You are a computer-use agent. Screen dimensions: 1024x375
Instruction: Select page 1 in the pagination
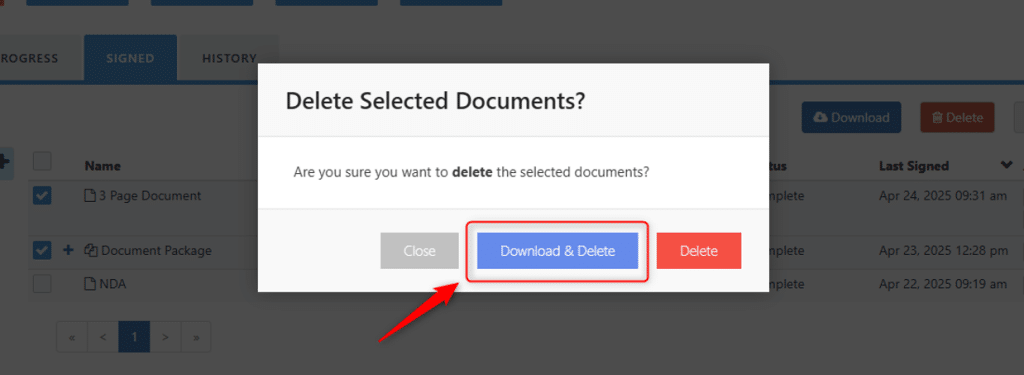pyautogui.click(x=135, y=337)
